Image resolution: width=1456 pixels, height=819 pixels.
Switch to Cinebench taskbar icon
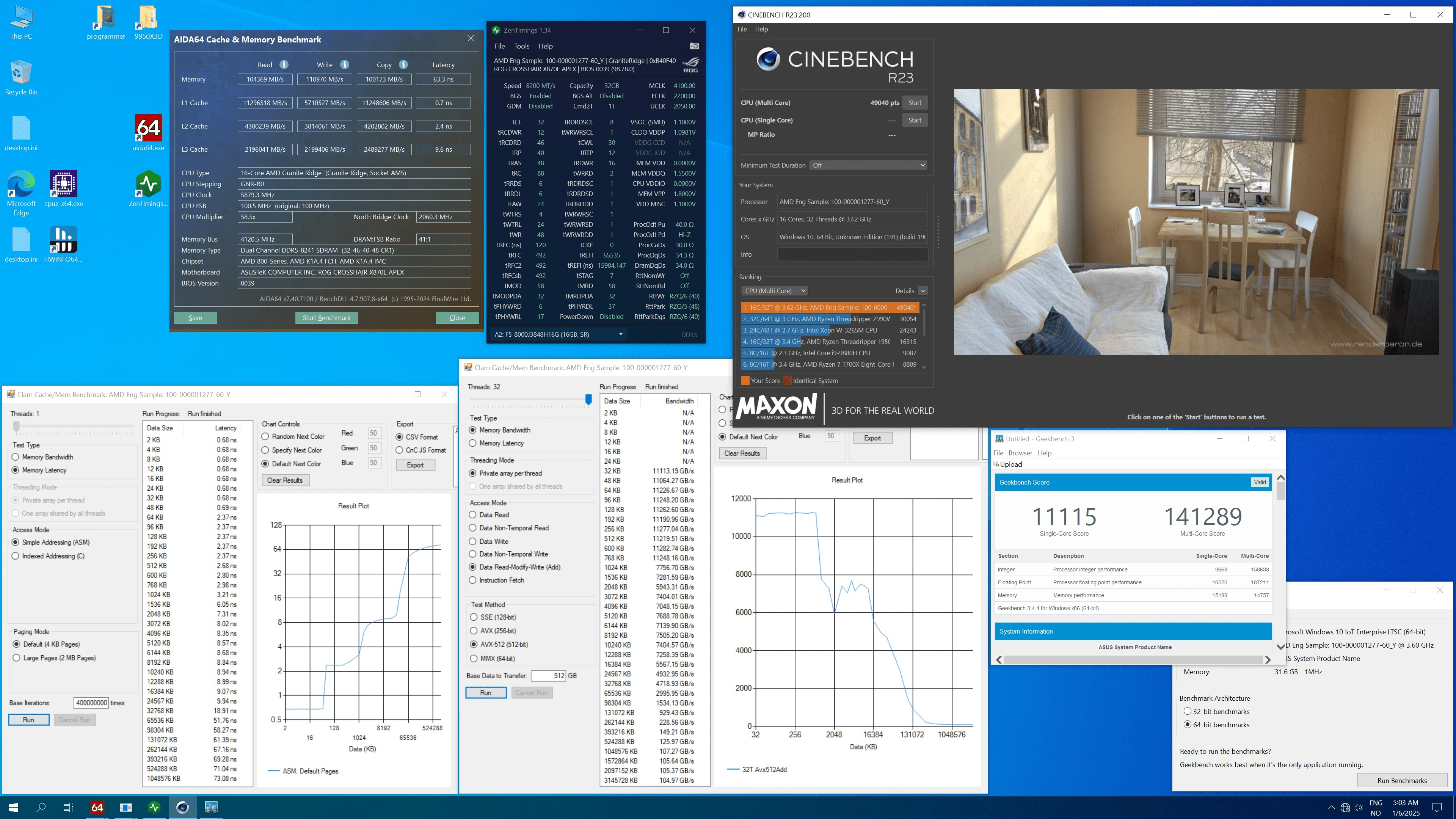pos(182,807)
